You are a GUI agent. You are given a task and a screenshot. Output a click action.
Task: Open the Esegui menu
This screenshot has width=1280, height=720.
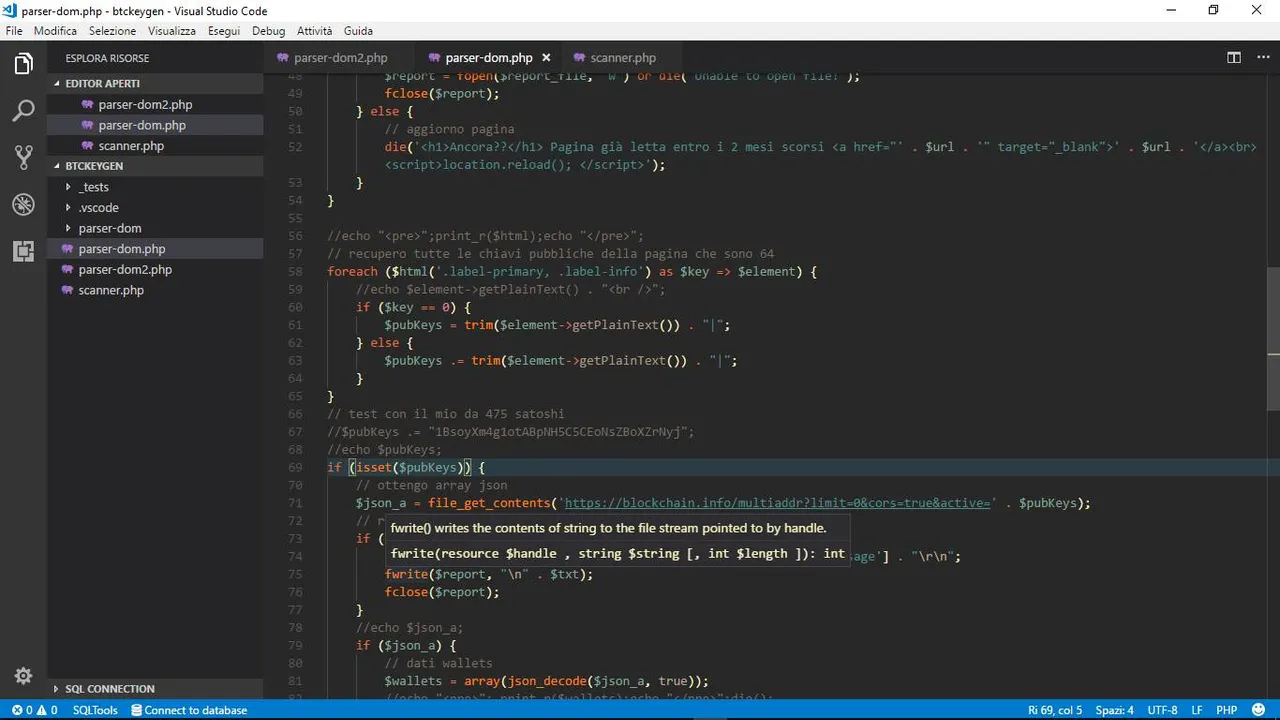pos(224,31)
